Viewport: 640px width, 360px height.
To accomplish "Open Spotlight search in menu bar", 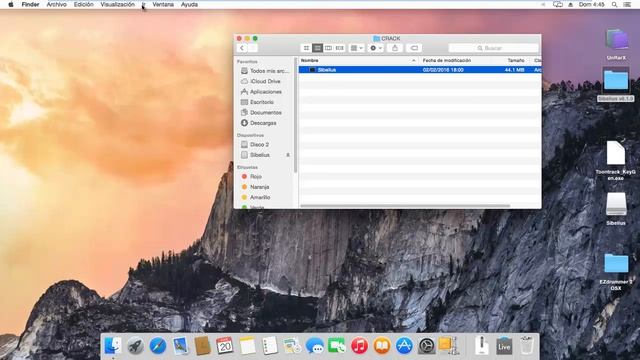I will coord(614,4).
